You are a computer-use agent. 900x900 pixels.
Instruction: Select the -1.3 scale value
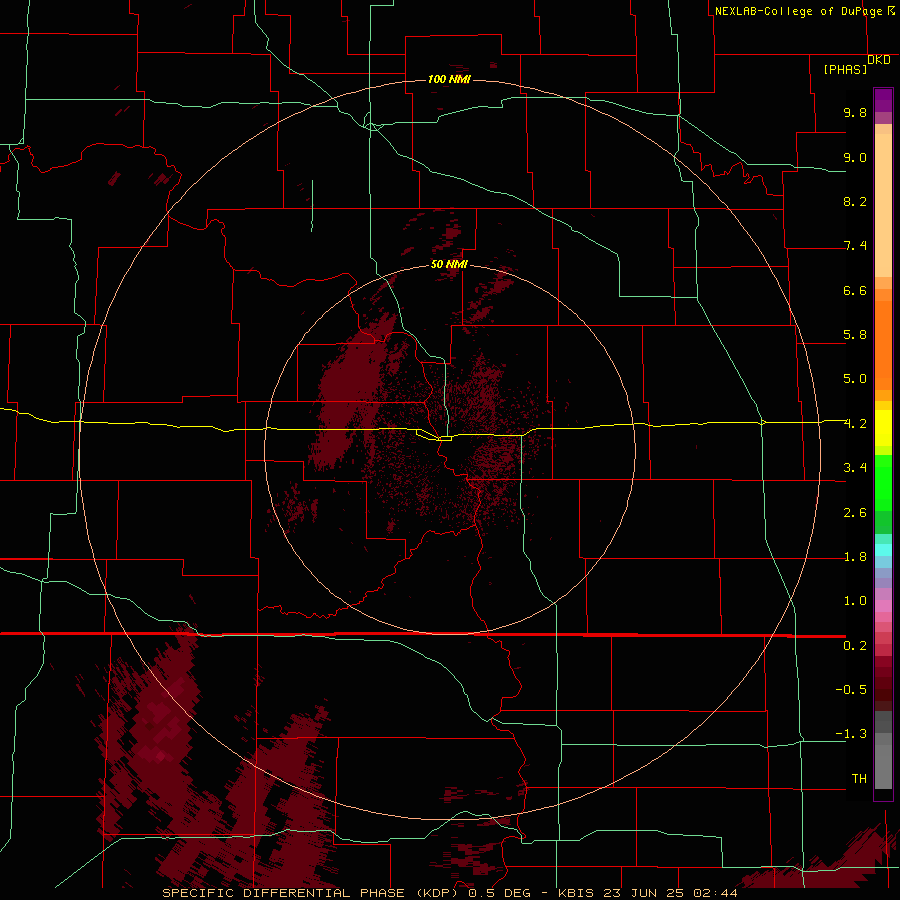[x=851, y=734]
